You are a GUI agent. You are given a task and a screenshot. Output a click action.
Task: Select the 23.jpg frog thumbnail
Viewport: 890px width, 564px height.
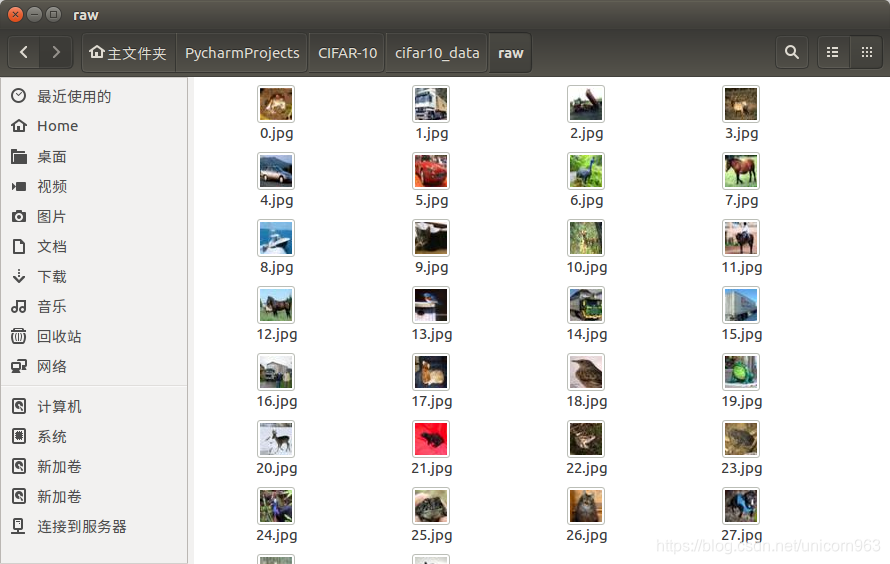coord(741,439)
